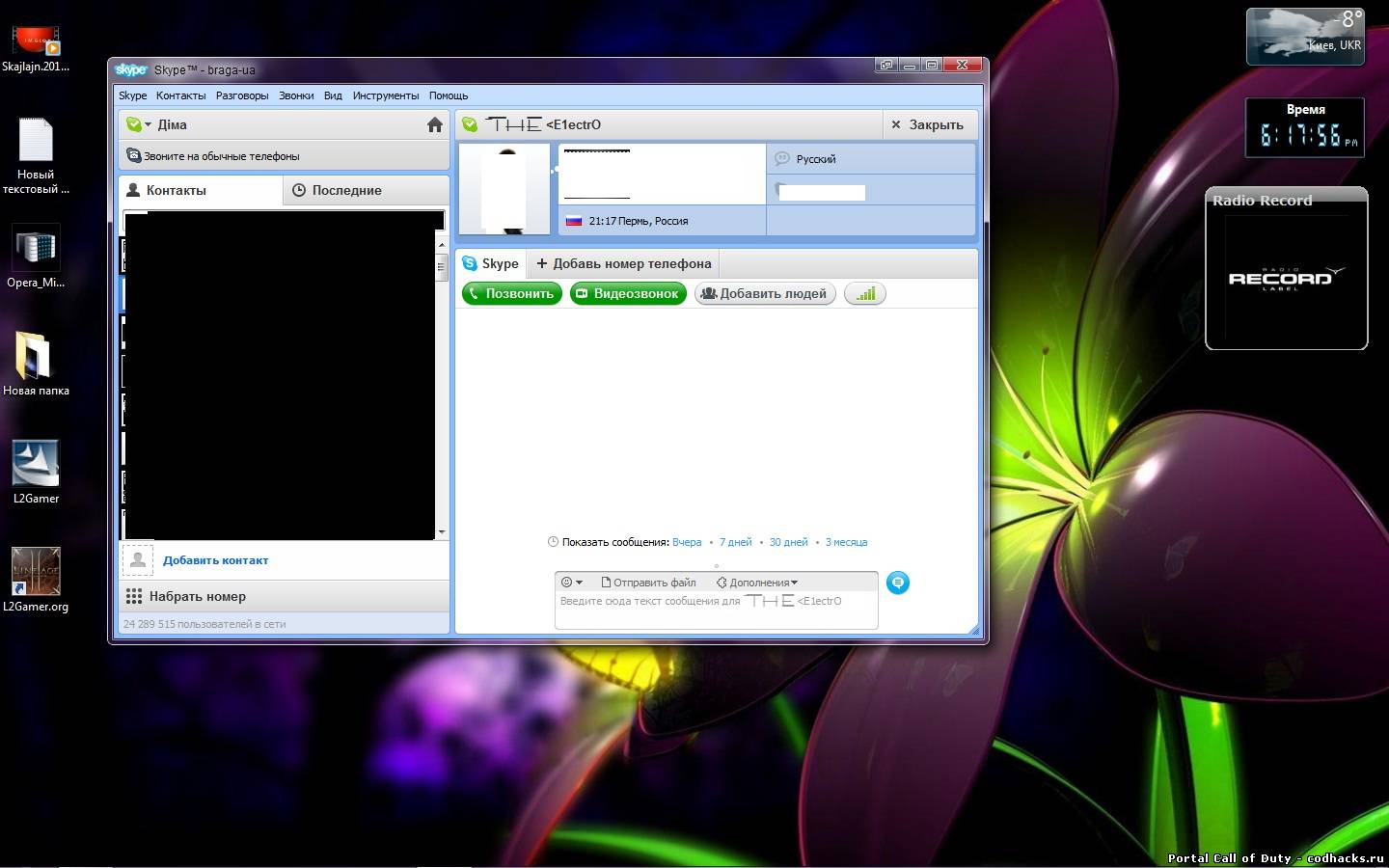This screenshot has width=1389, height=868.
Task: Open the Вид menu
Action: (x=333, y=95)
